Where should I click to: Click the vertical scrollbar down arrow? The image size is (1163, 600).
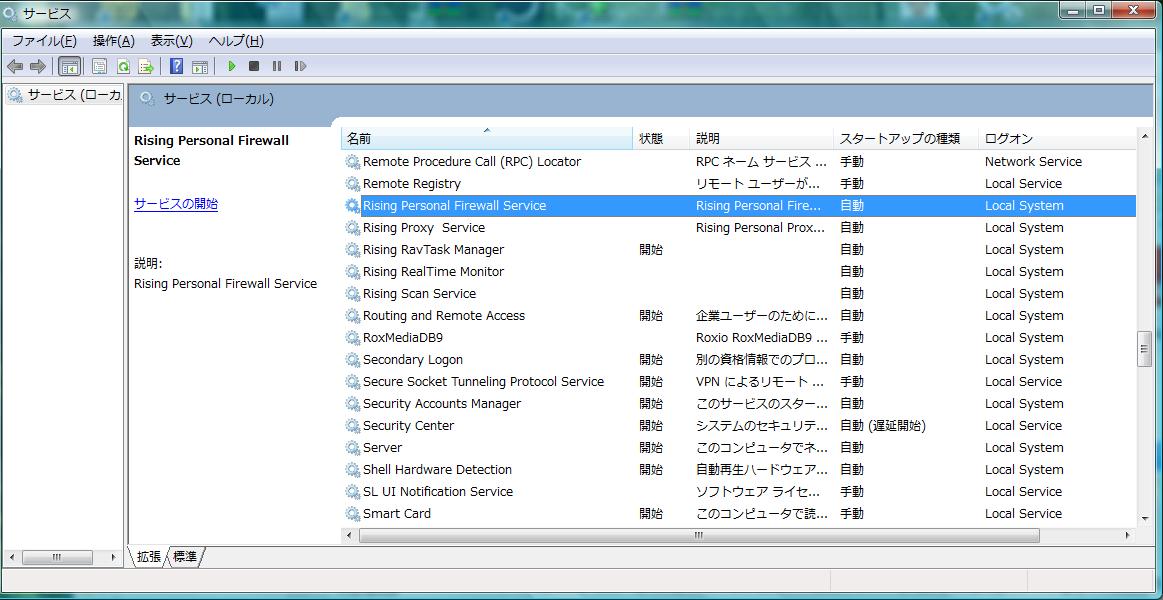pyautogui.click(x=1145, y=519)
